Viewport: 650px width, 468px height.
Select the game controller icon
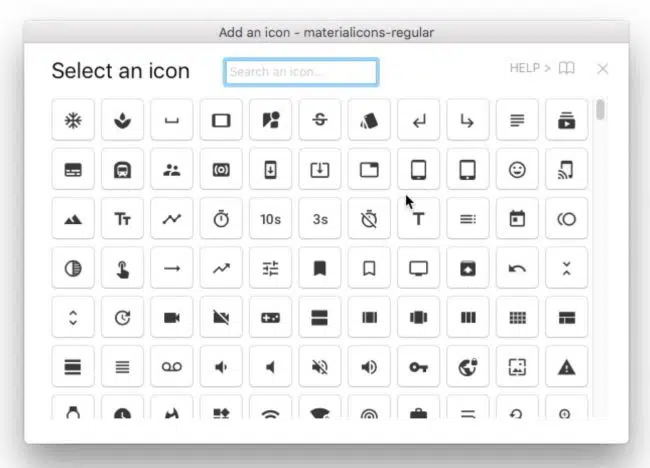pyautogui.click(x=270, y=317)
